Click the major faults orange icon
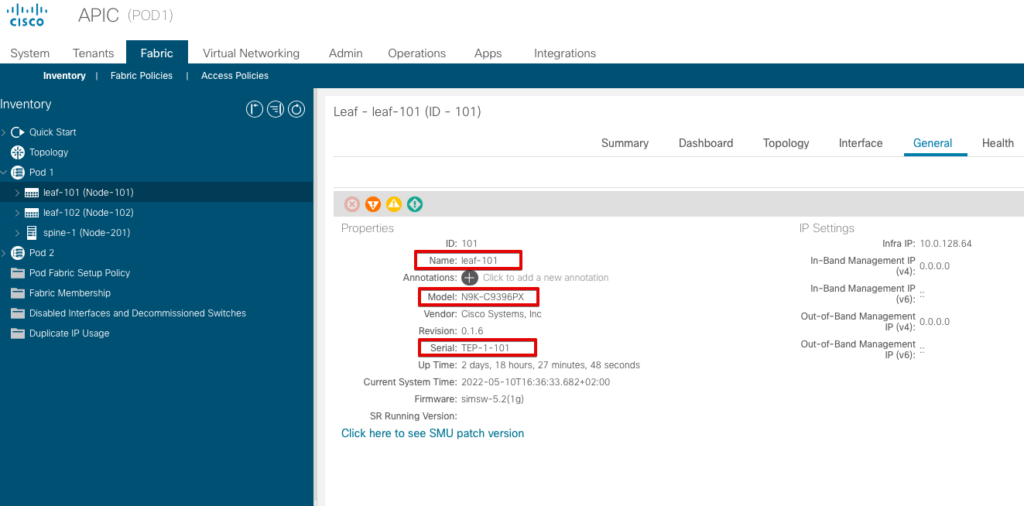This screenshot has width=1024, height=506. point(373,204)
